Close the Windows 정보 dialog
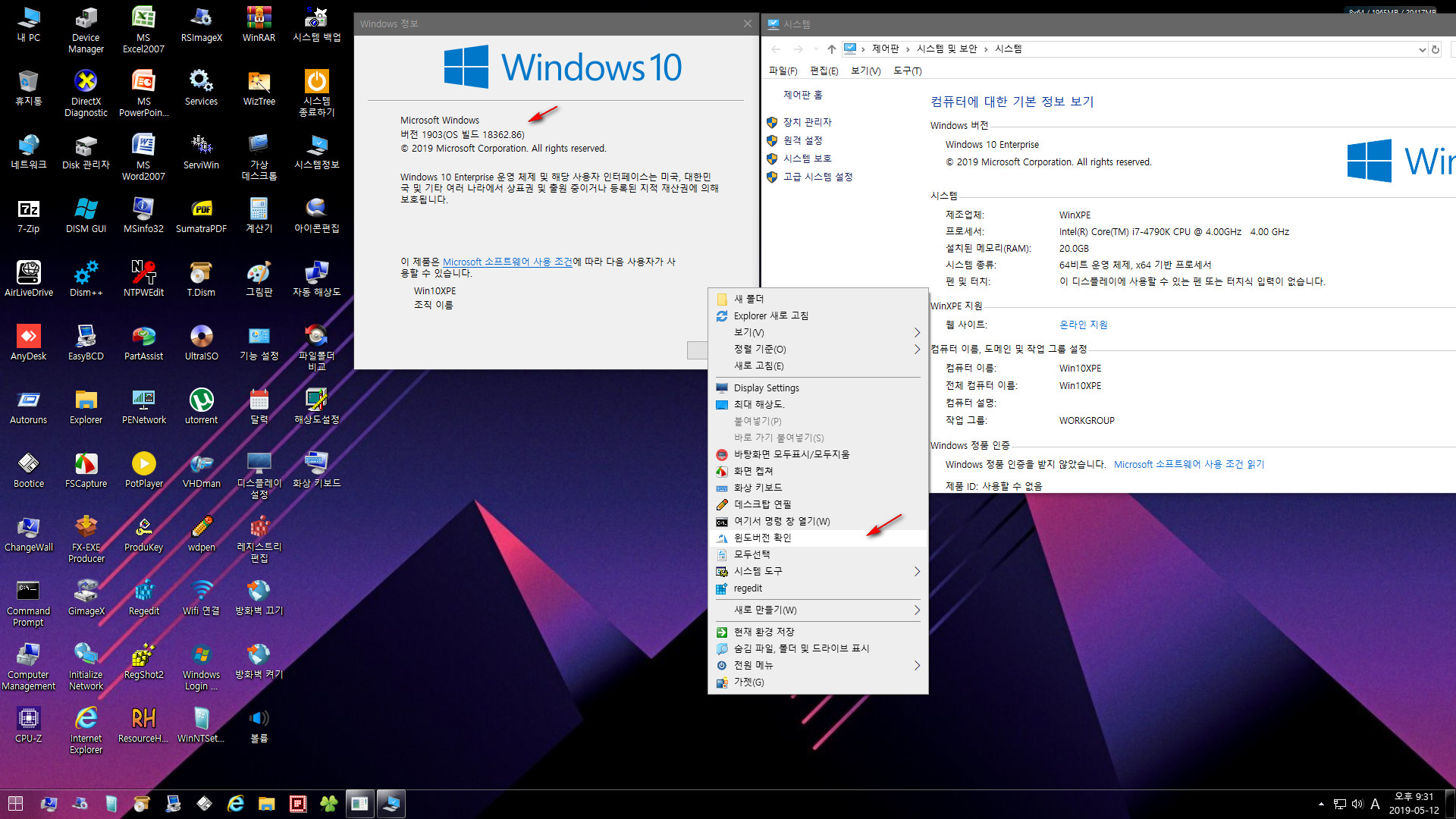Image resolution: width=1456 pixels, height=819 pixels. point(747,24)
